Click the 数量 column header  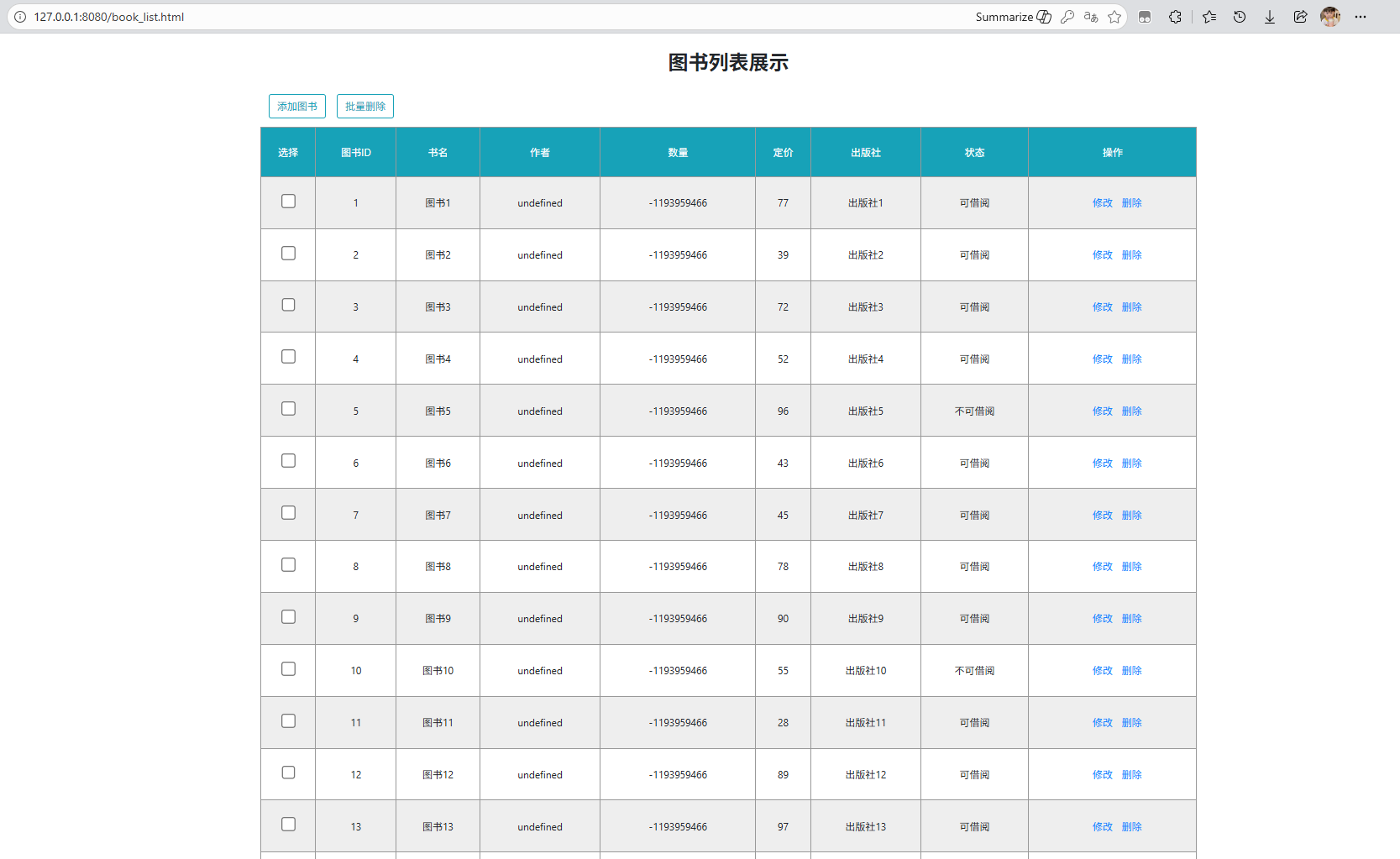click(678, 153)
